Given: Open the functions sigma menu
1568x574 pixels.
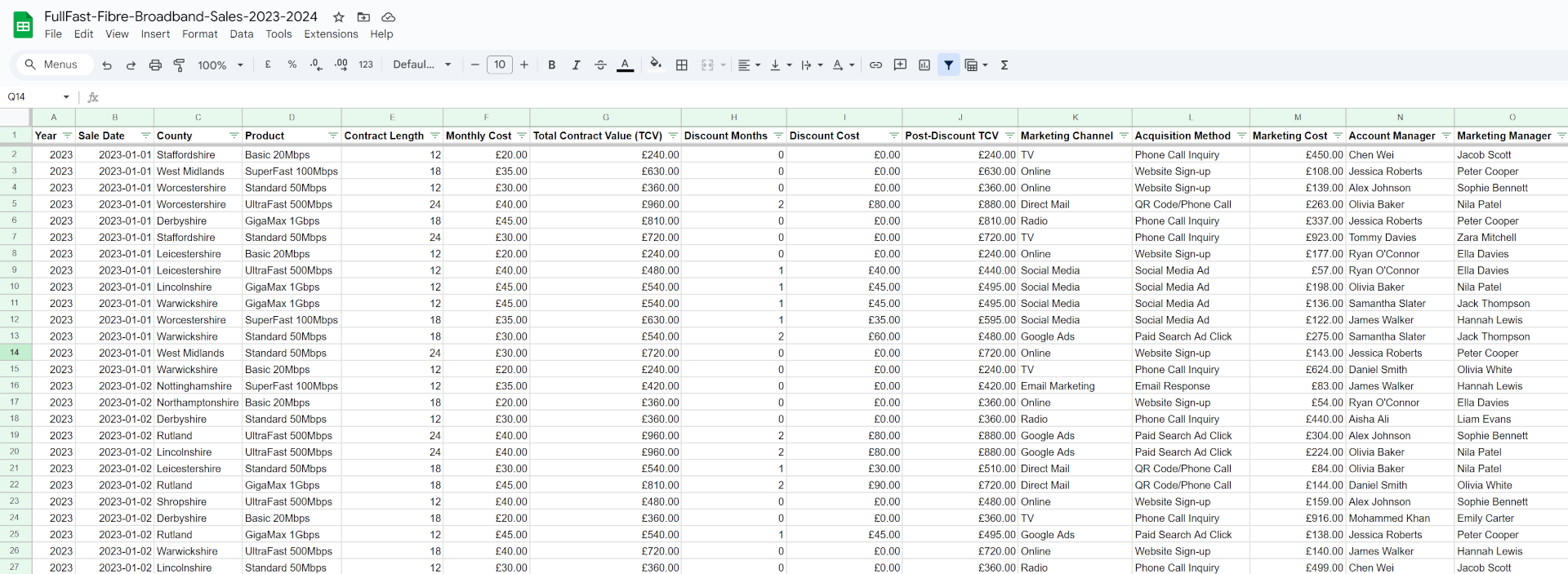Looking at the screenshot, I should (x=1004, y=65).
